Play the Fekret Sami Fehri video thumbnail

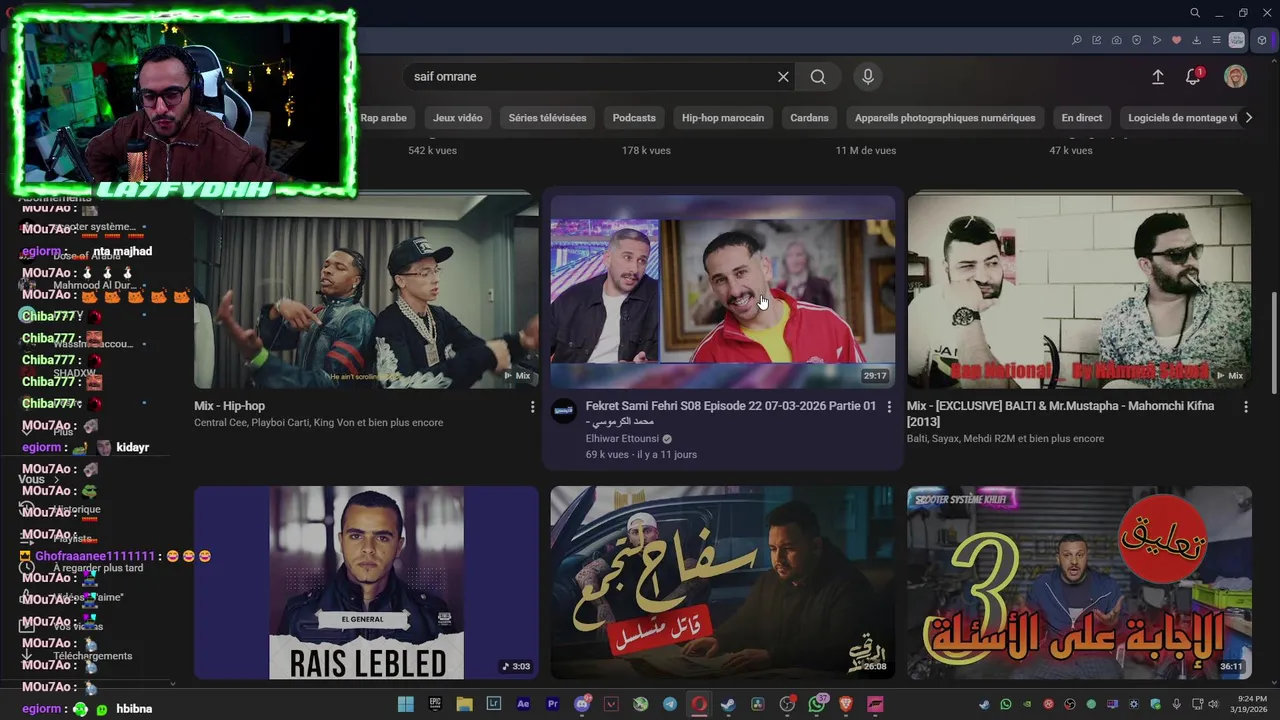[x=722, y=290]
